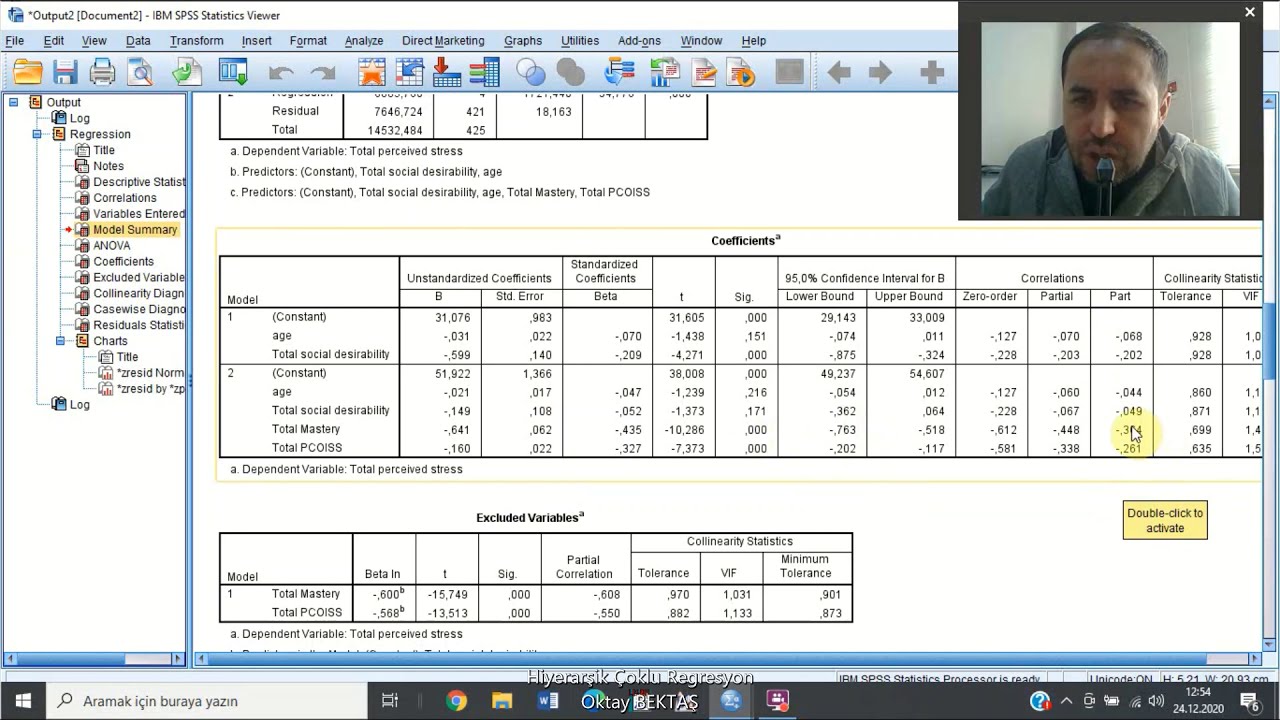Print the output with the printer icon
Screen dimensions: 1280x720
(102, 72)
